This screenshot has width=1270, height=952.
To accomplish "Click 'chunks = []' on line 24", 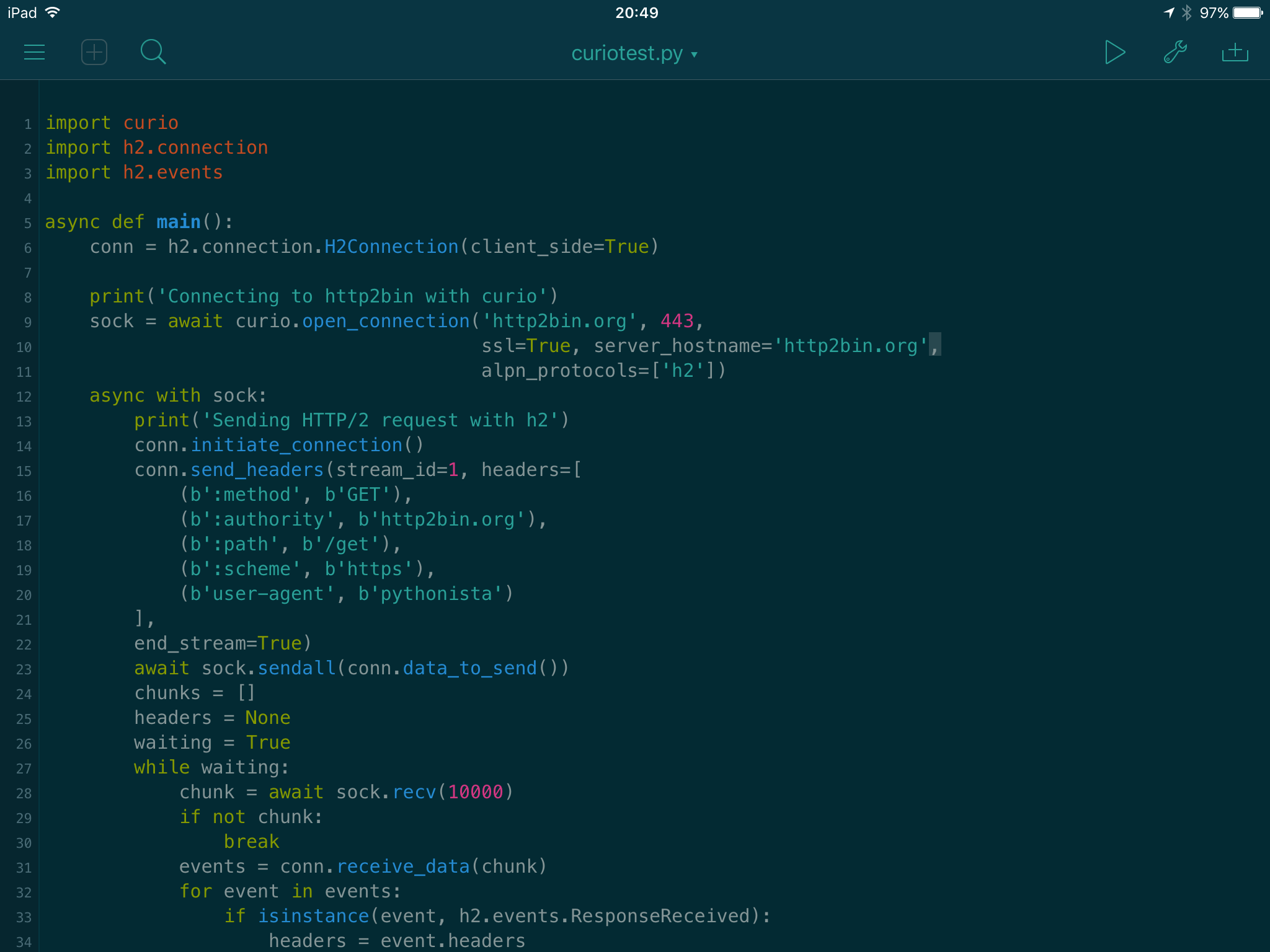I will pyautogui.click(x=195, y=693).
